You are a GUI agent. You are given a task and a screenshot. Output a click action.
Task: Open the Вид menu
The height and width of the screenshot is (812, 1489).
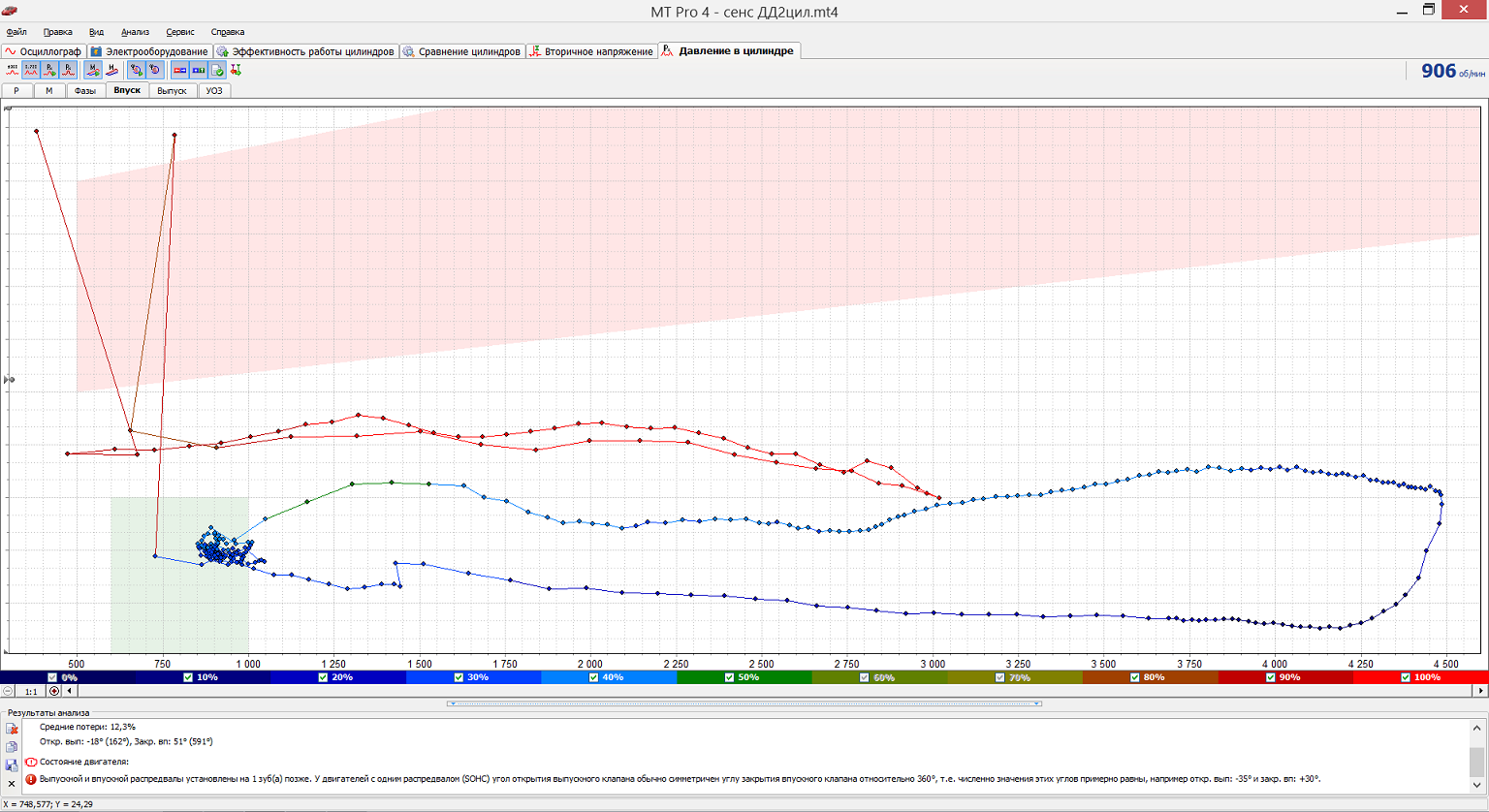click(x=96, y=32)
